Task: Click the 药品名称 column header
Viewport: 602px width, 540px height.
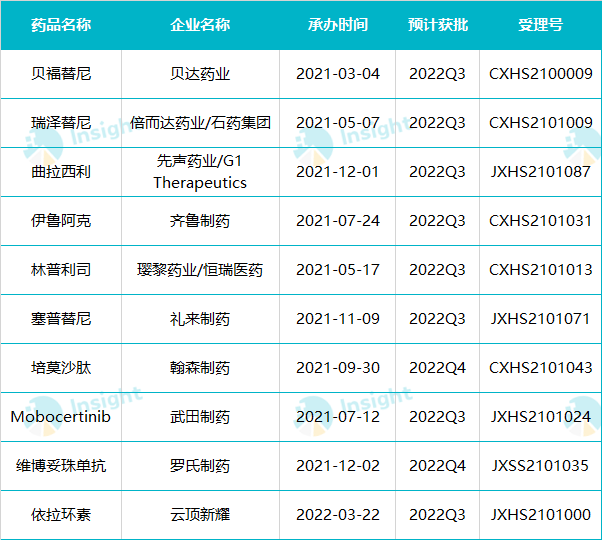Action: pos(61,25)
